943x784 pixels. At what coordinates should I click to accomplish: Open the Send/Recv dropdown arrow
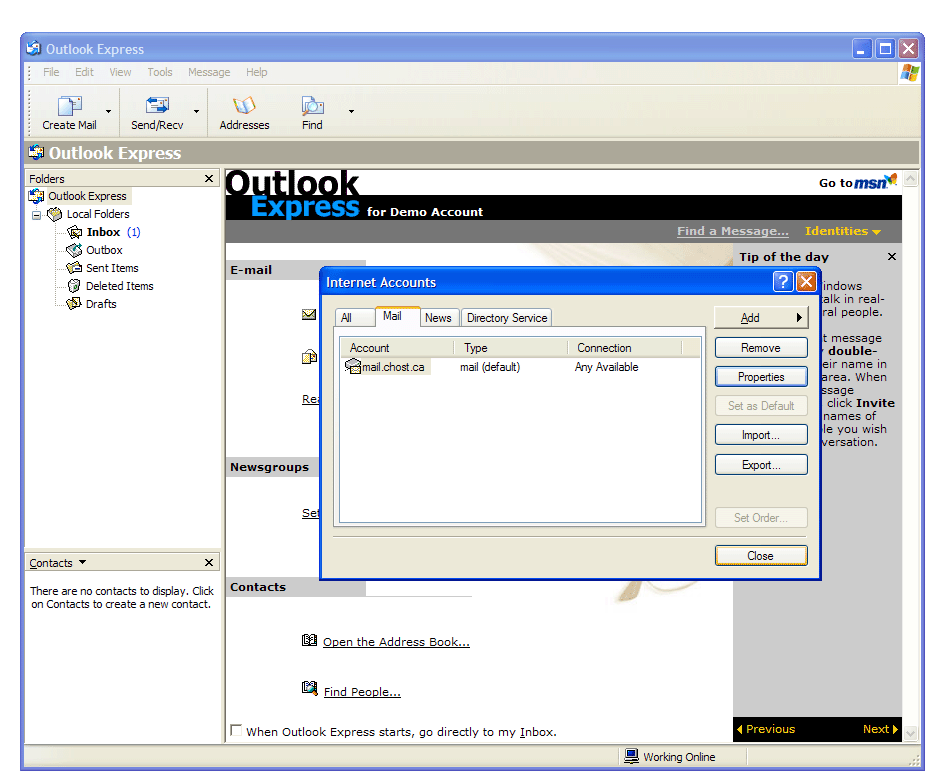tap(196, 111)
